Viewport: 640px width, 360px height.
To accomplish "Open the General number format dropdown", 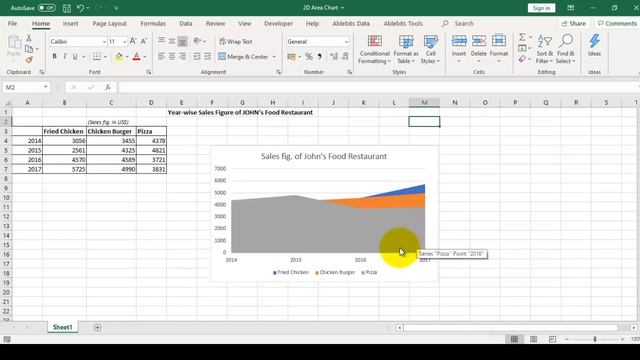I will click(346, 42).
